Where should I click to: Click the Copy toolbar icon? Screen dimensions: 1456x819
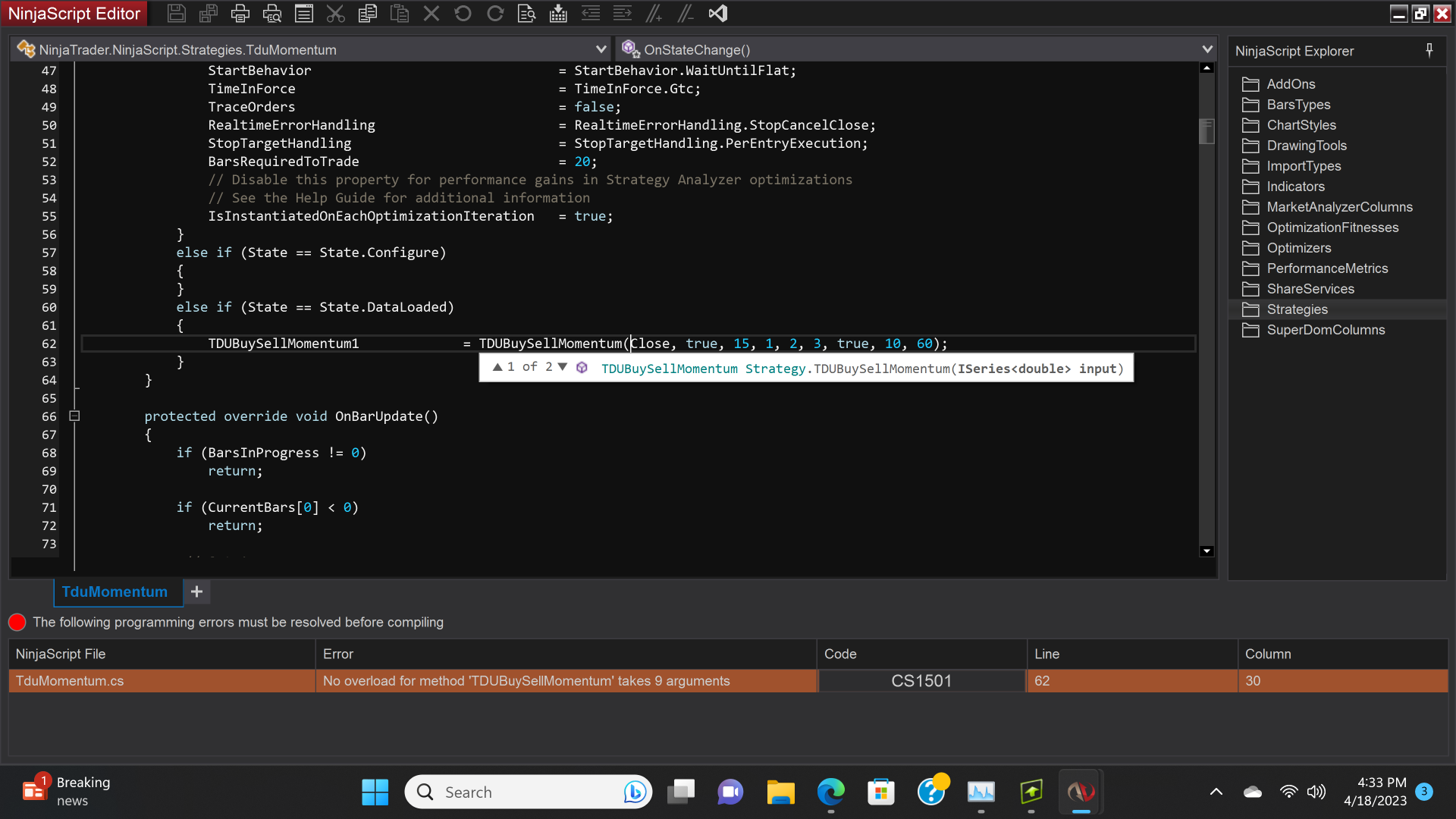tap(368, 13)
